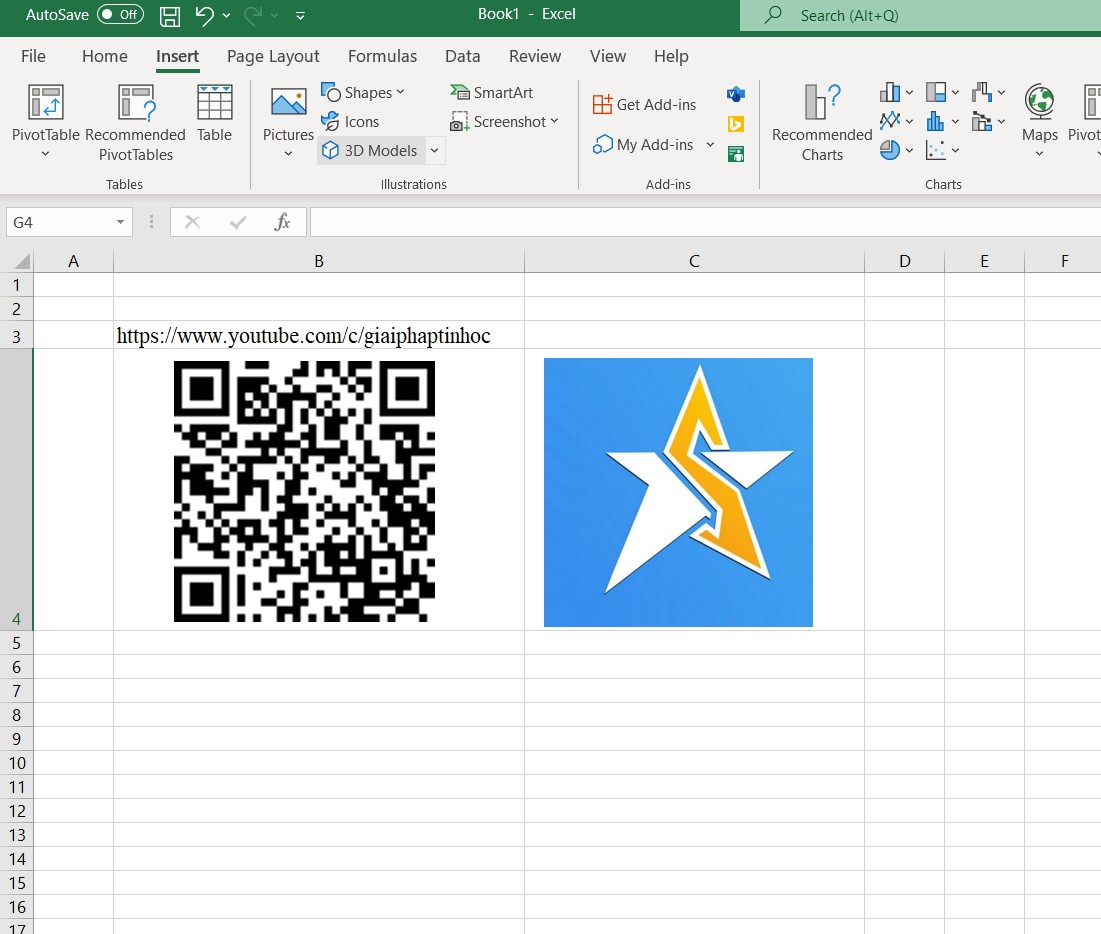Image resolution: width=1101 pixels, height=934 pixels.
Task: Click the Select All corner triangle
Action: pos(22,261)
